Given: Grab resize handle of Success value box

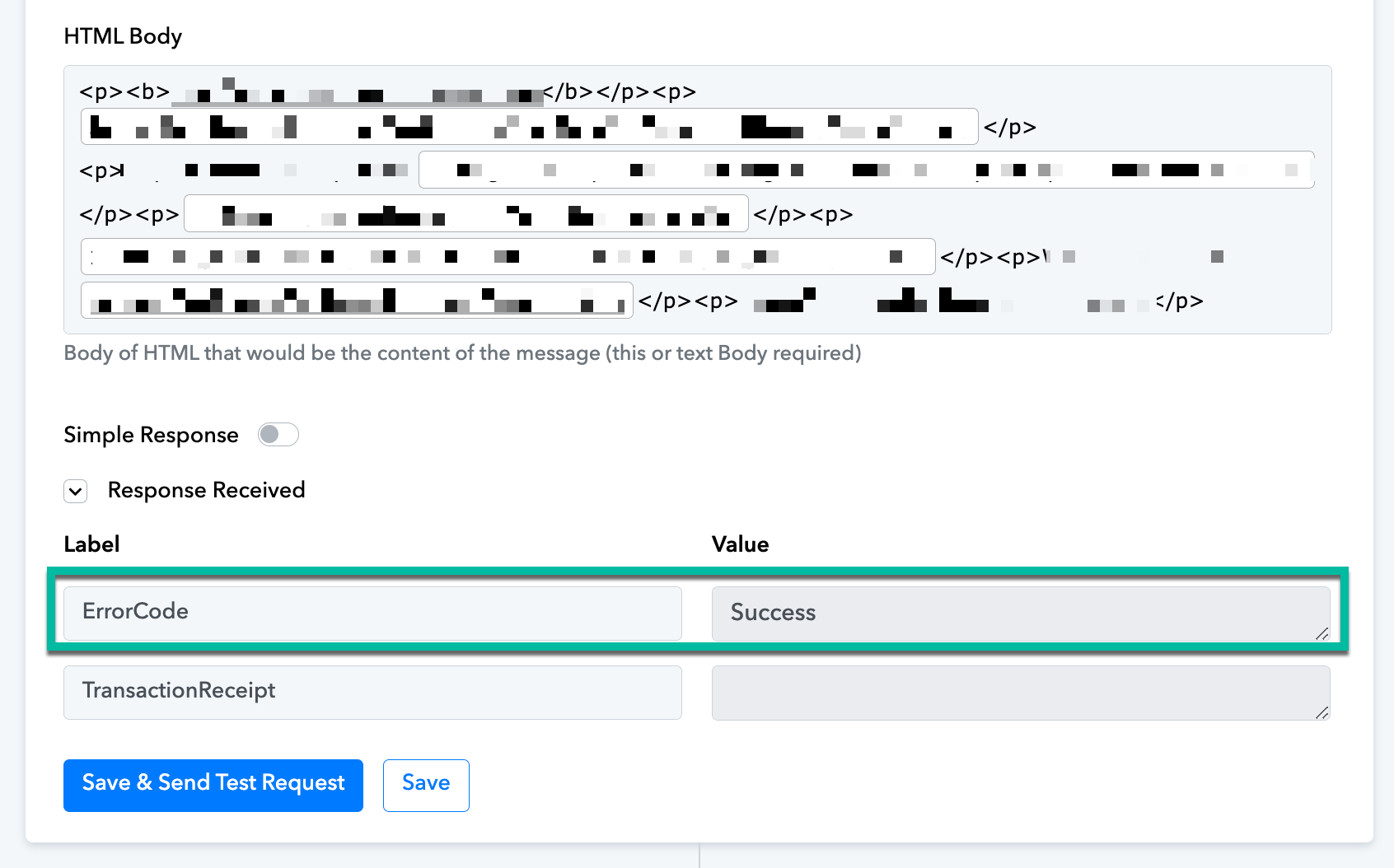Looking at the screenshot, I should [1321, 632].
